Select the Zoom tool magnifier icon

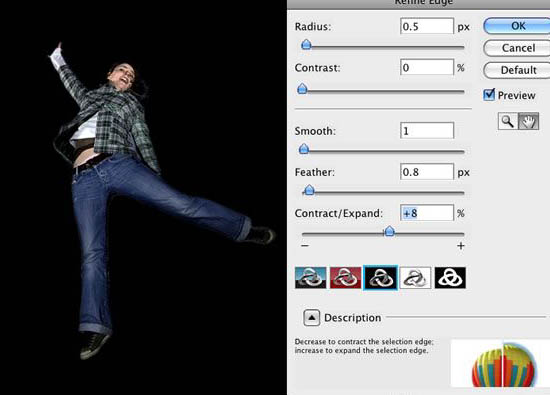coord(508,121)
